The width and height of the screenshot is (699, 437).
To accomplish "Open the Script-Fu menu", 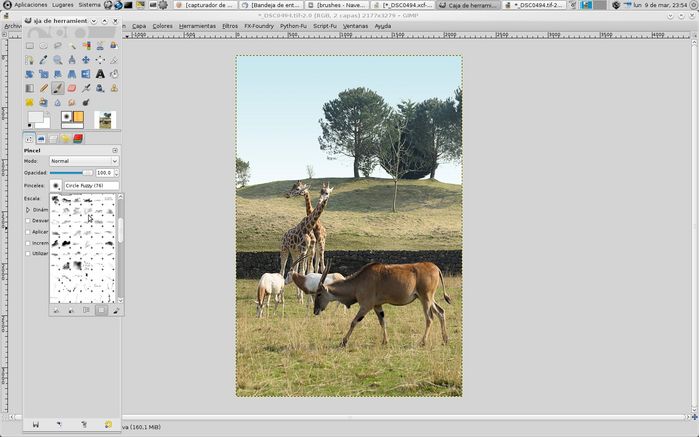I will pyautogui.click(x=325, y=26).
